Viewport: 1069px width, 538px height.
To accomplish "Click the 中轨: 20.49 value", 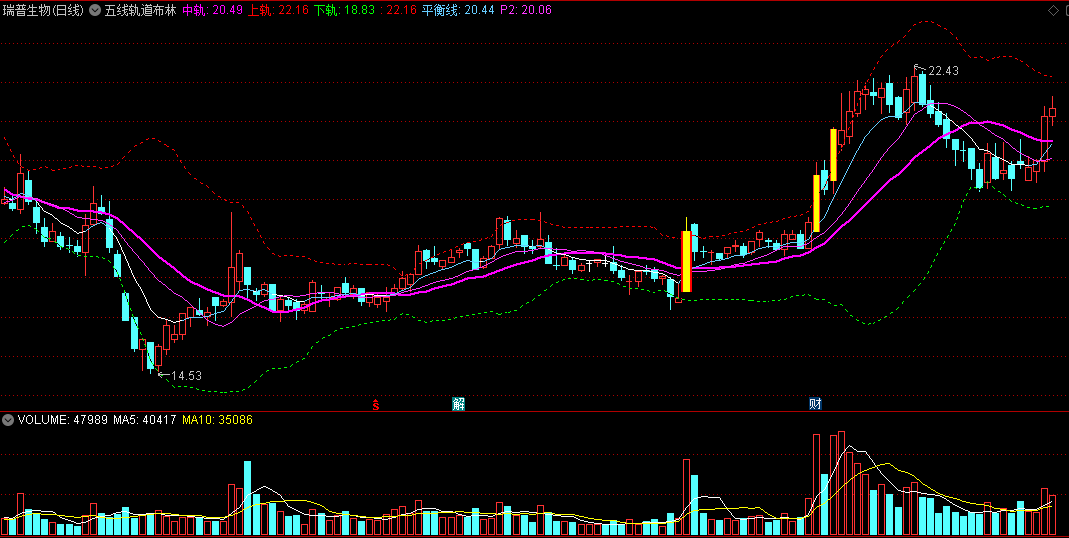I will click(213, 10).
